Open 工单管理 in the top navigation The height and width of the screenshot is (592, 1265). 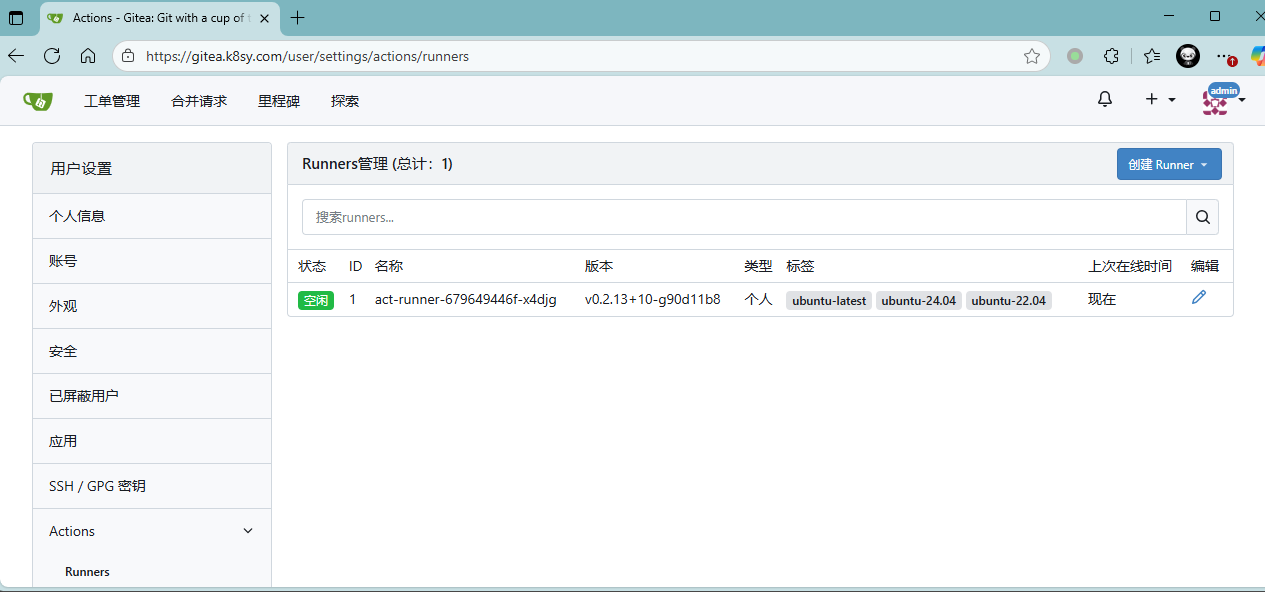click(112, 101)
